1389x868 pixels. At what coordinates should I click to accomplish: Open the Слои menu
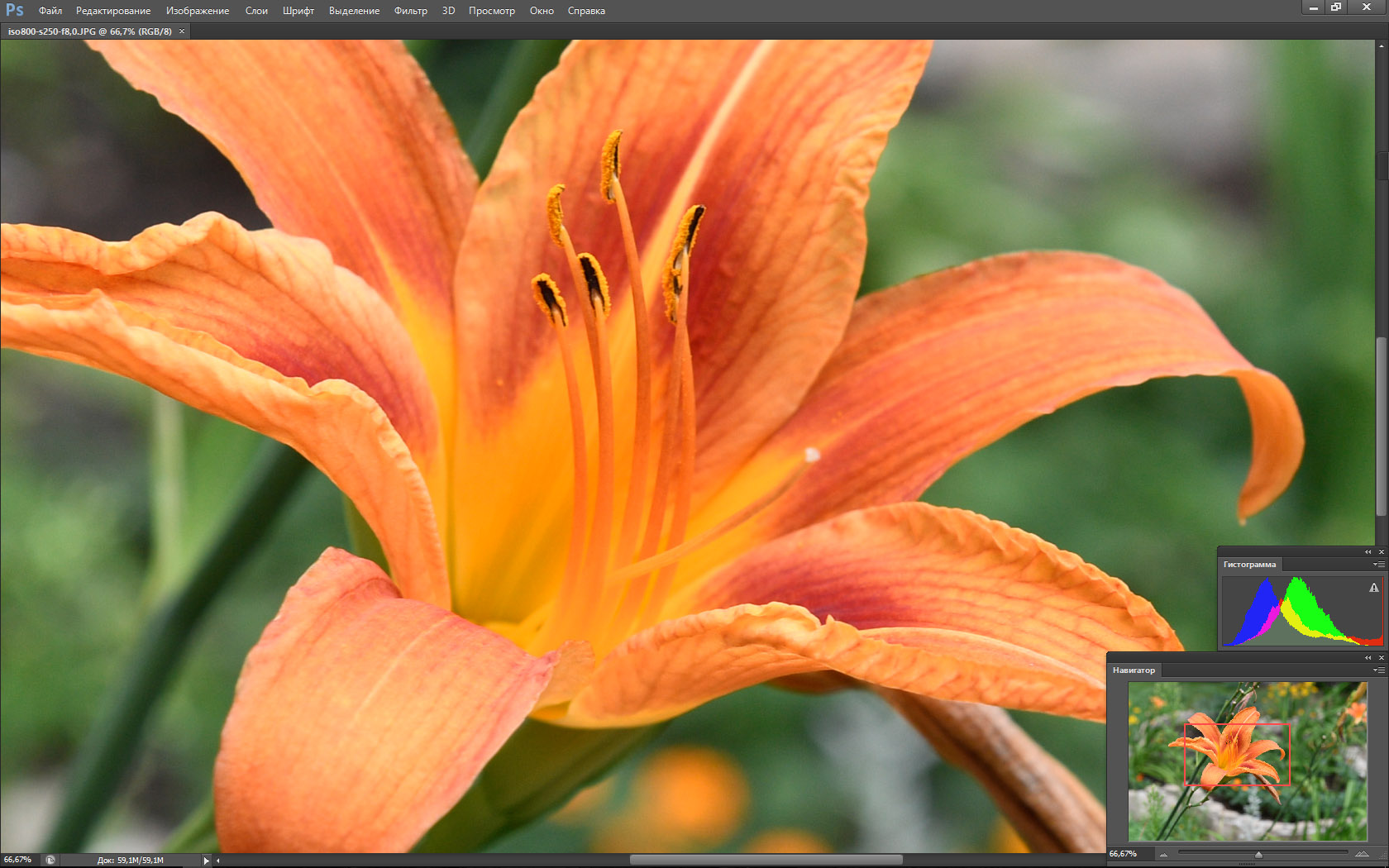click(256, 11)
